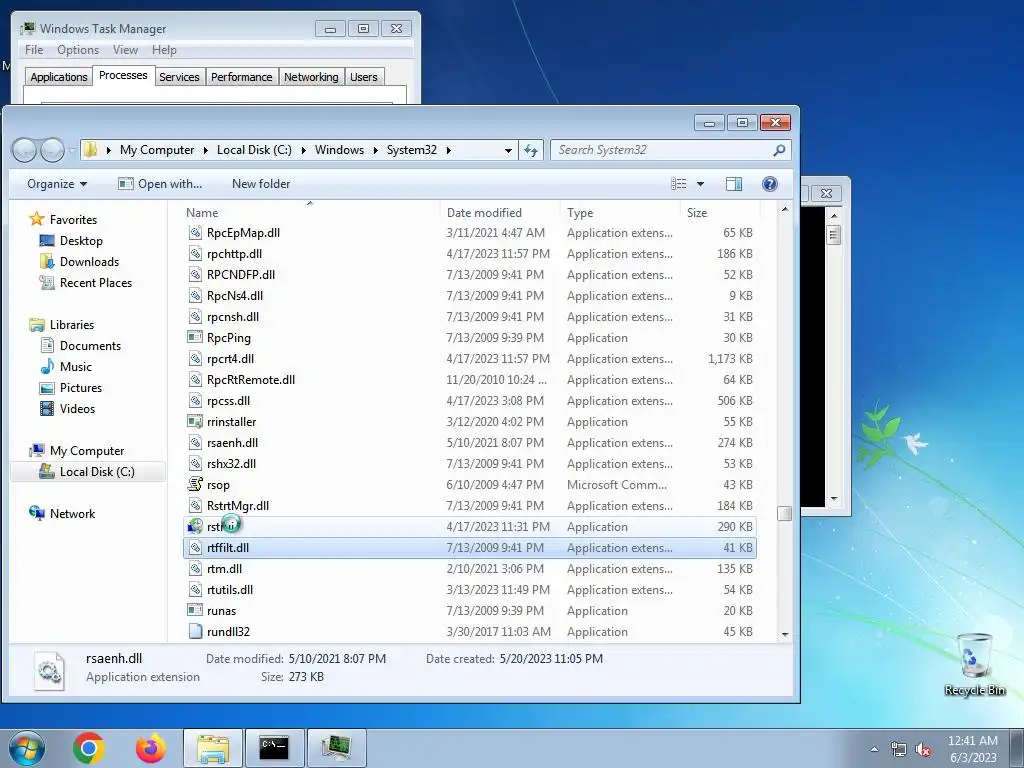
Task: Click the Forward navigation arrow in Explorer
Action: click(x=52, y=150)
